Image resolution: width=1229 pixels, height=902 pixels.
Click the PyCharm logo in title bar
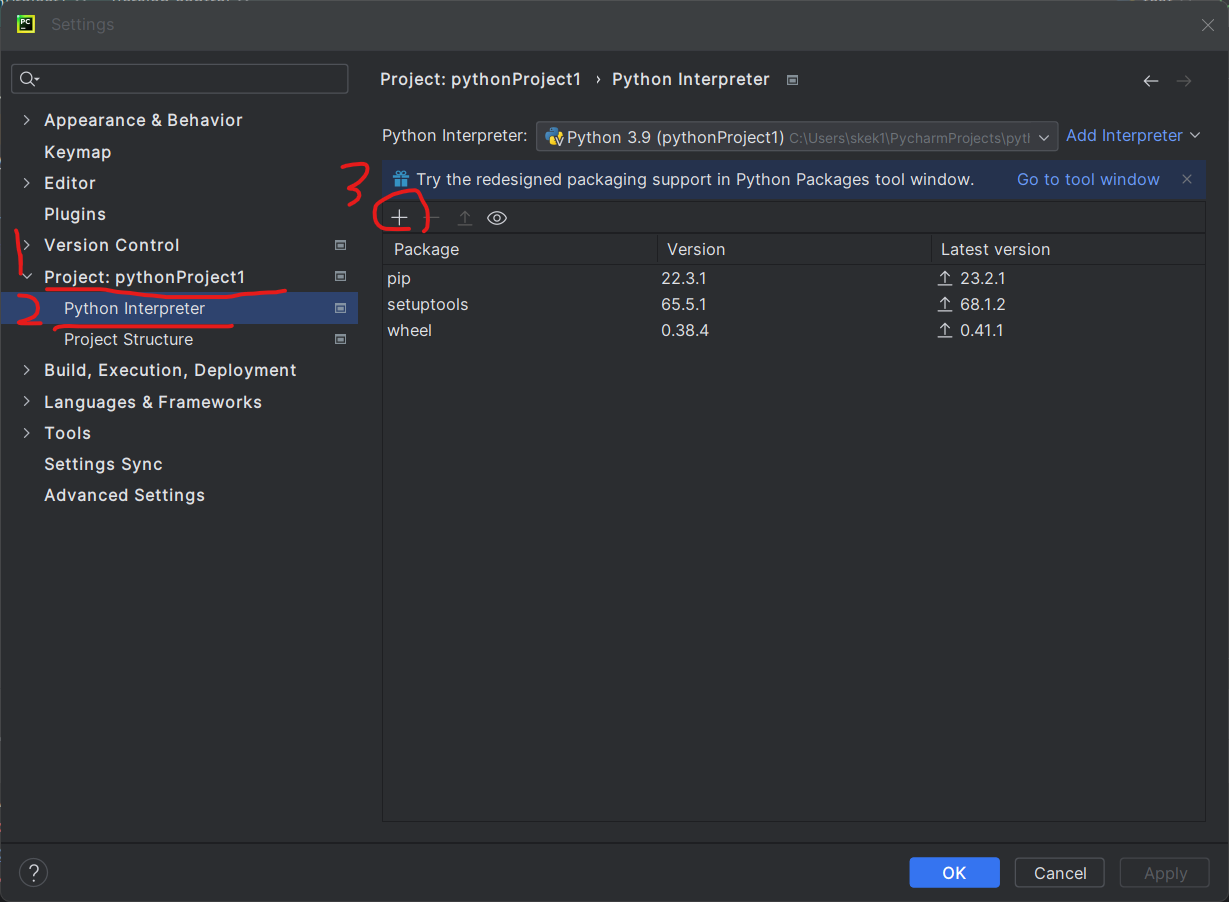pos(26,24)
